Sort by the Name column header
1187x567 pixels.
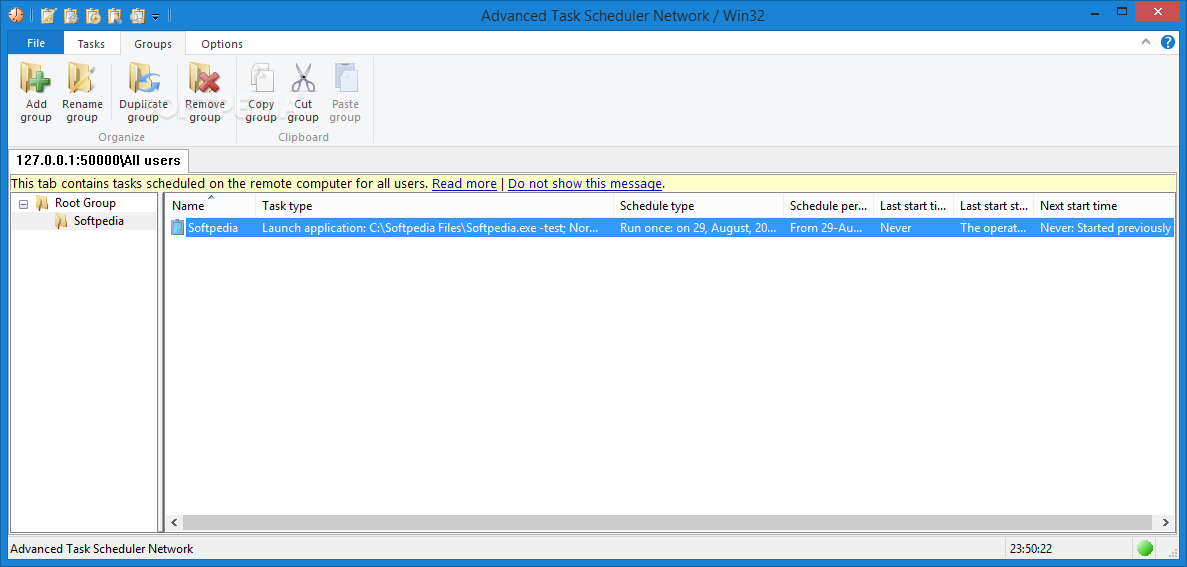tap(210, 205)
